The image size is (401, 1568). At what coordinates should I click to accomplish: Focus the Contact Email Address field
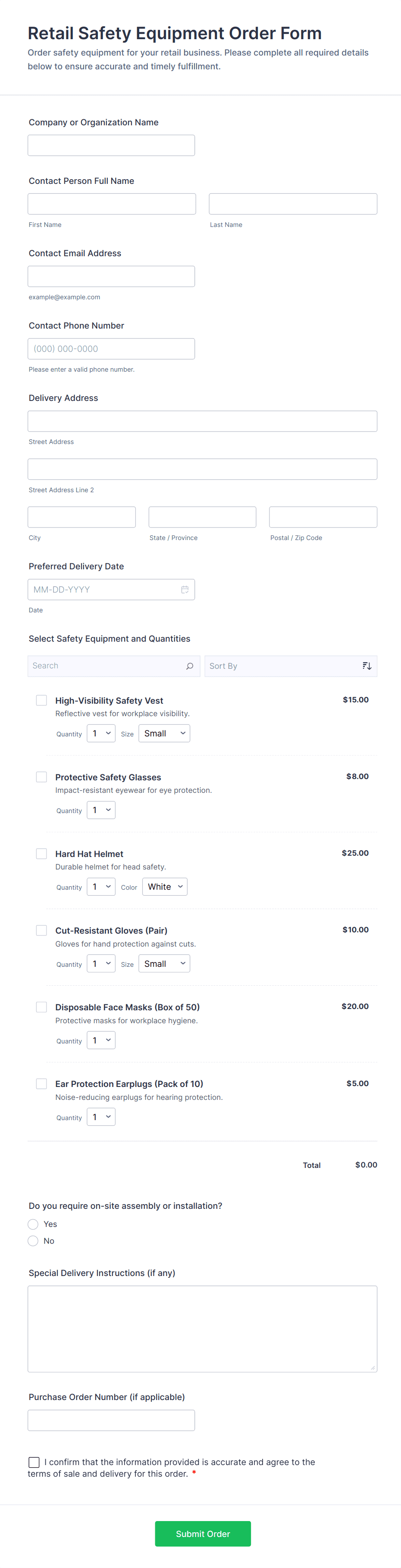coord(111,276)
